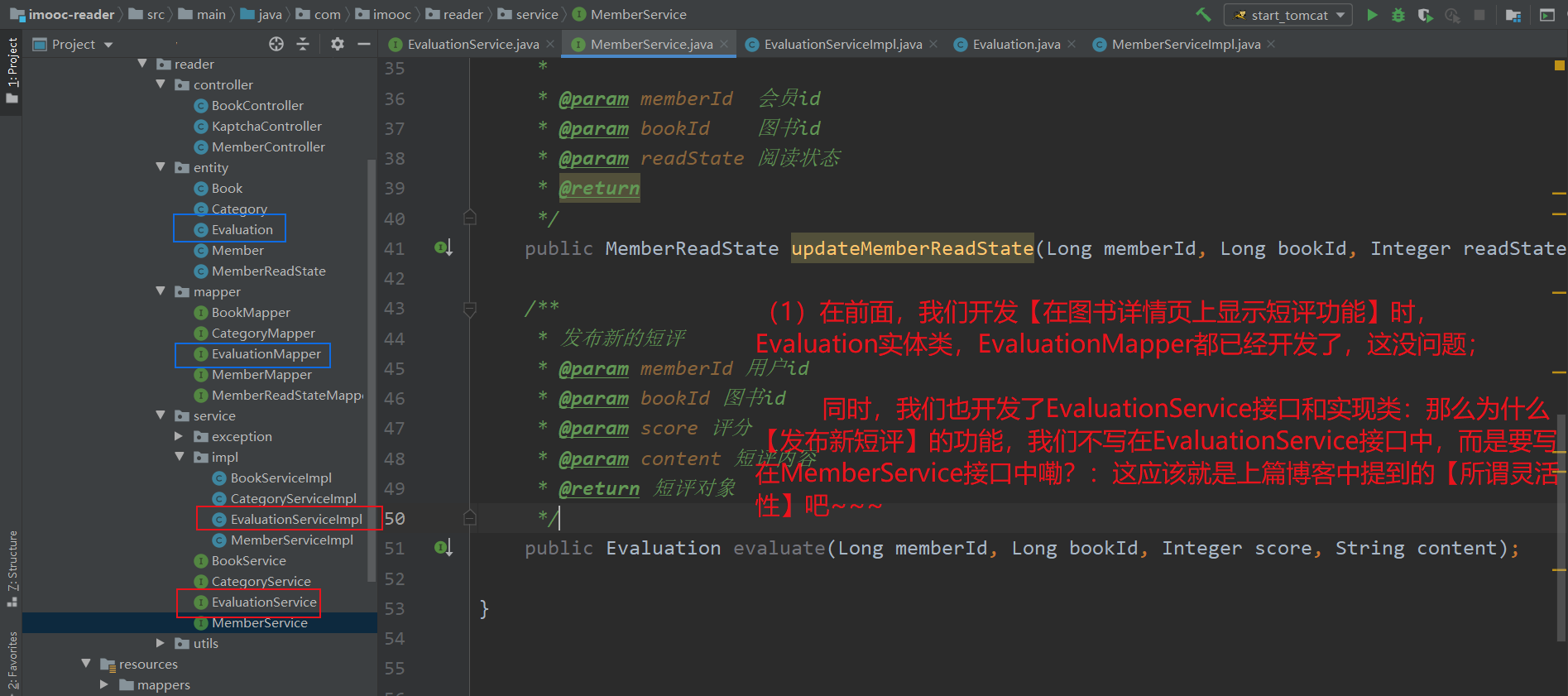Close the MemberServiceImpl.java tab
This screenshot has height=696, width=1568.
(1271, 44)
